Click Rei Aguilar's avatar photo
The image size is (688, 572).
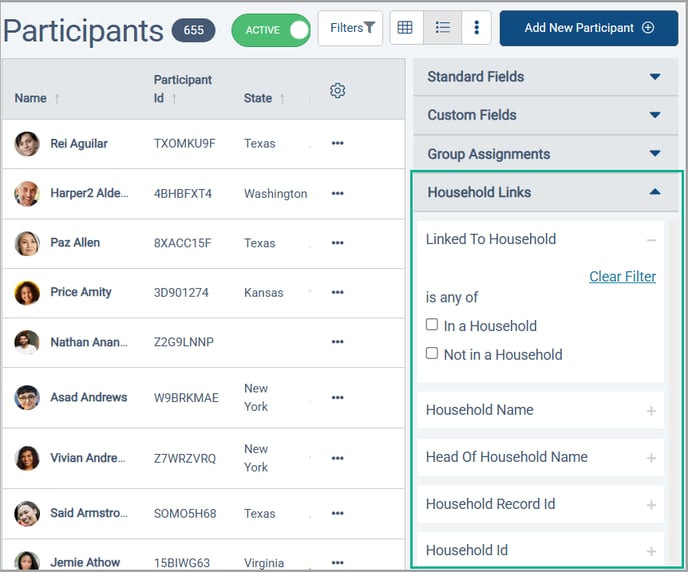[x=27, y=143]
